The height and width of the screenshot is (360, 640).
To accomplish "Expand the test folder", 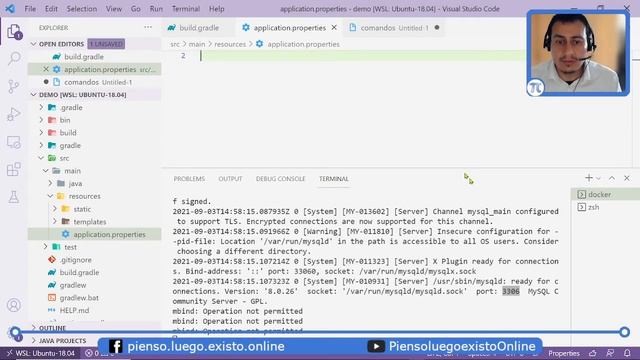I will [46, 247].
